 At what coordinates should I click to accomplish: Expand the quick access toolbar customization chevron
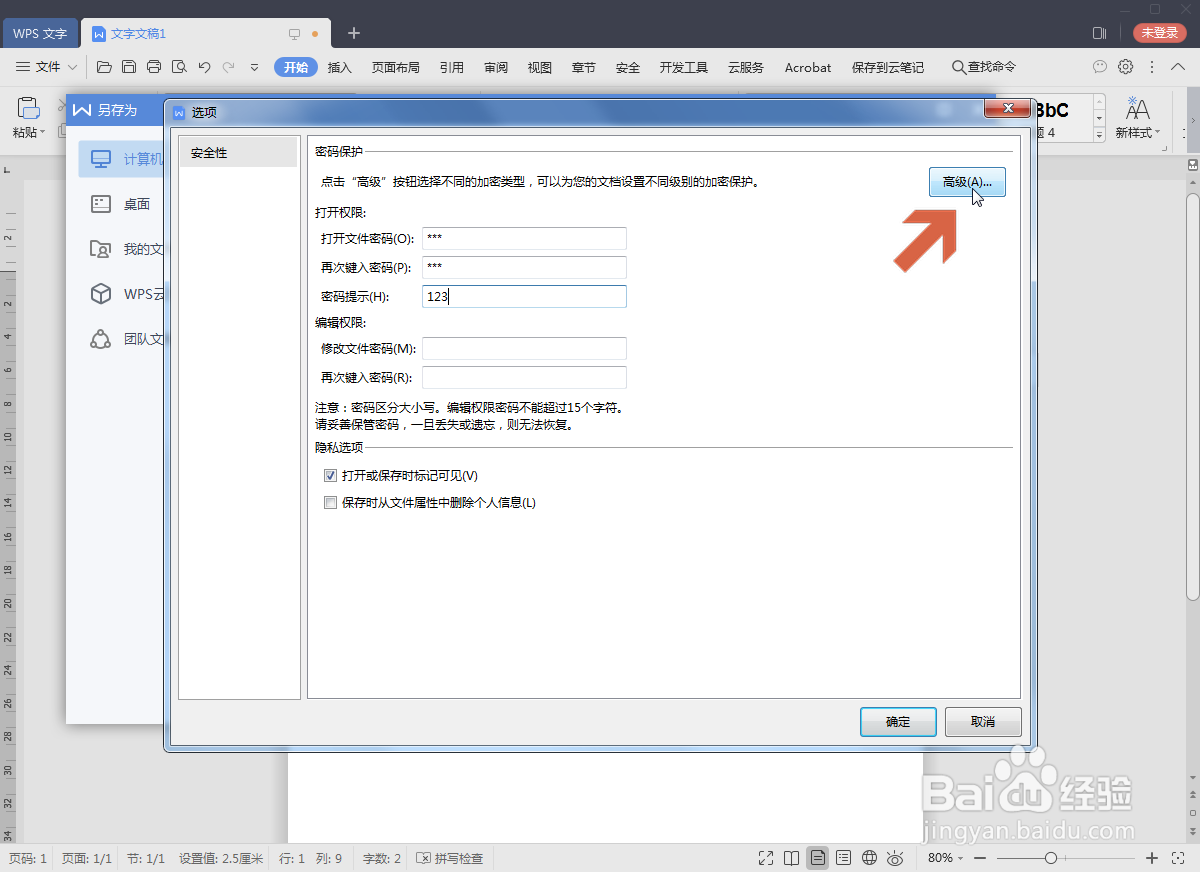click(x=252, y=67)
